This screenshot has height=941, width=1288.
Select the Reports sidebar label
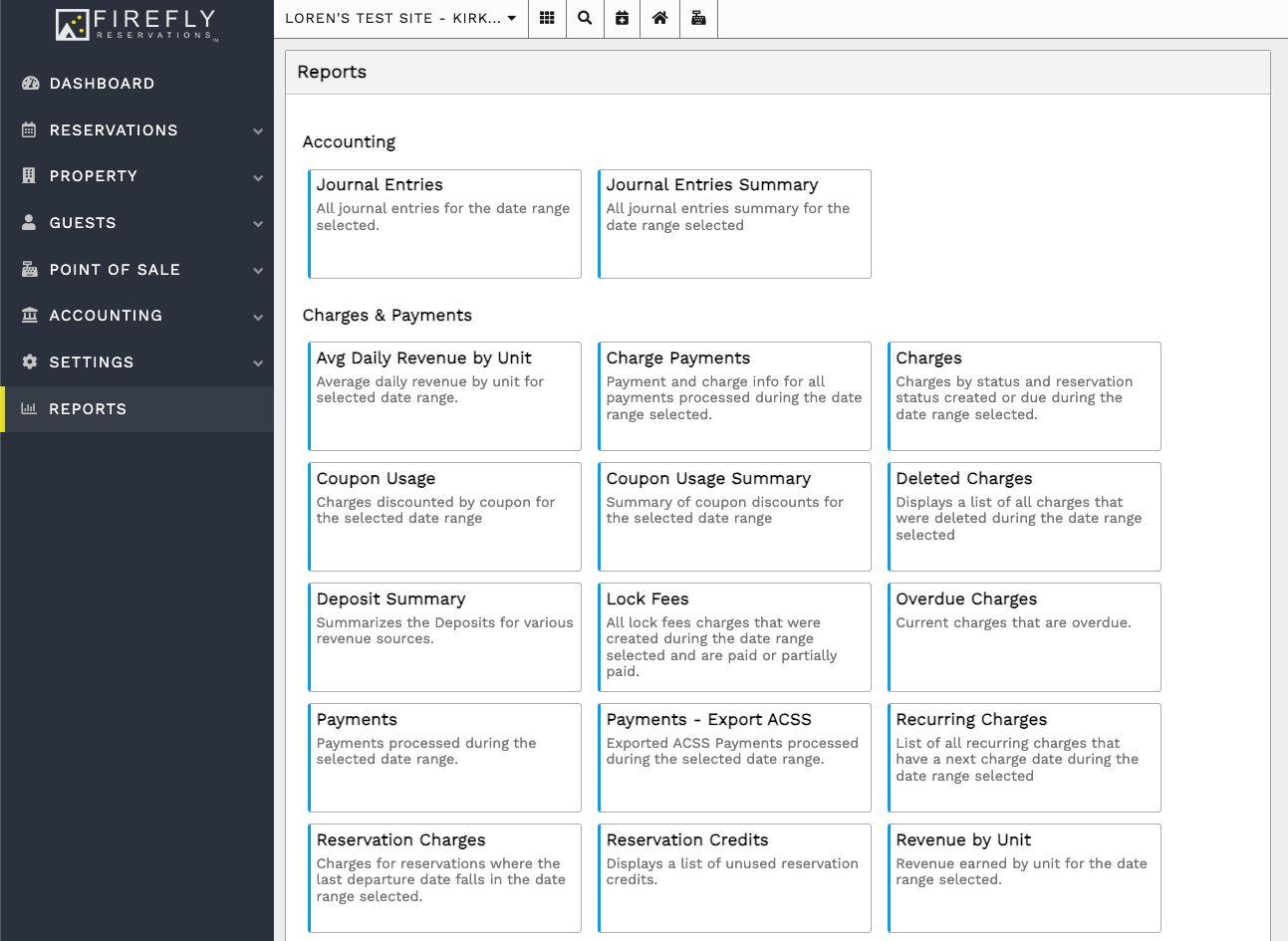point(88,409)
